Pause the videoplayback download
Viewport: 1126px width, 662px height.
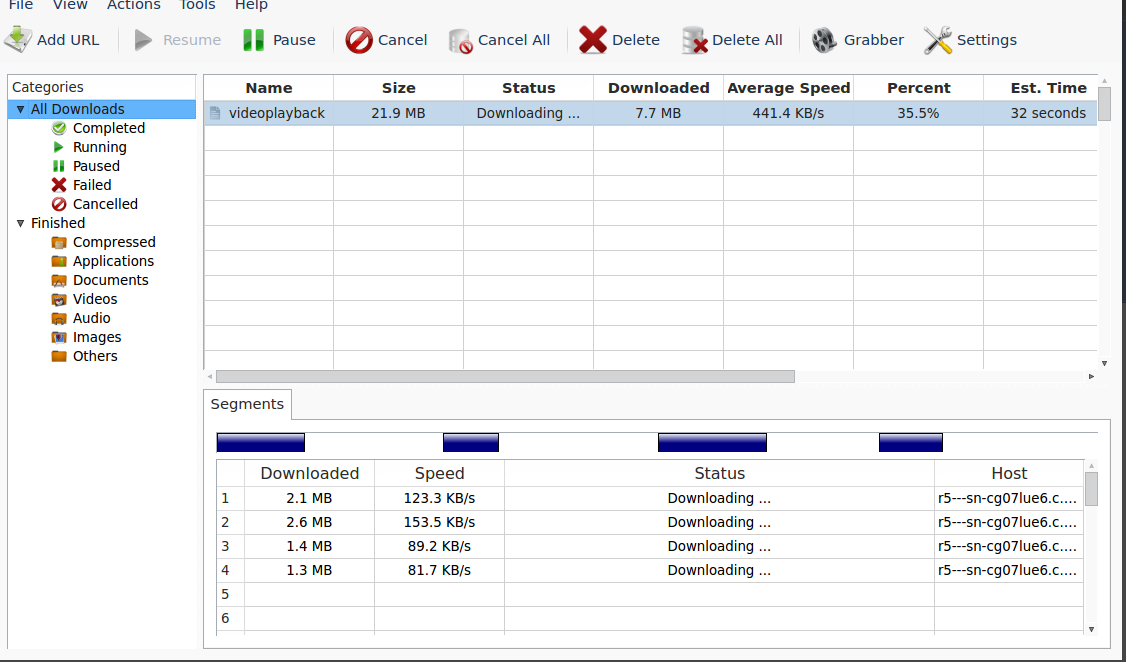pos(279,40)
